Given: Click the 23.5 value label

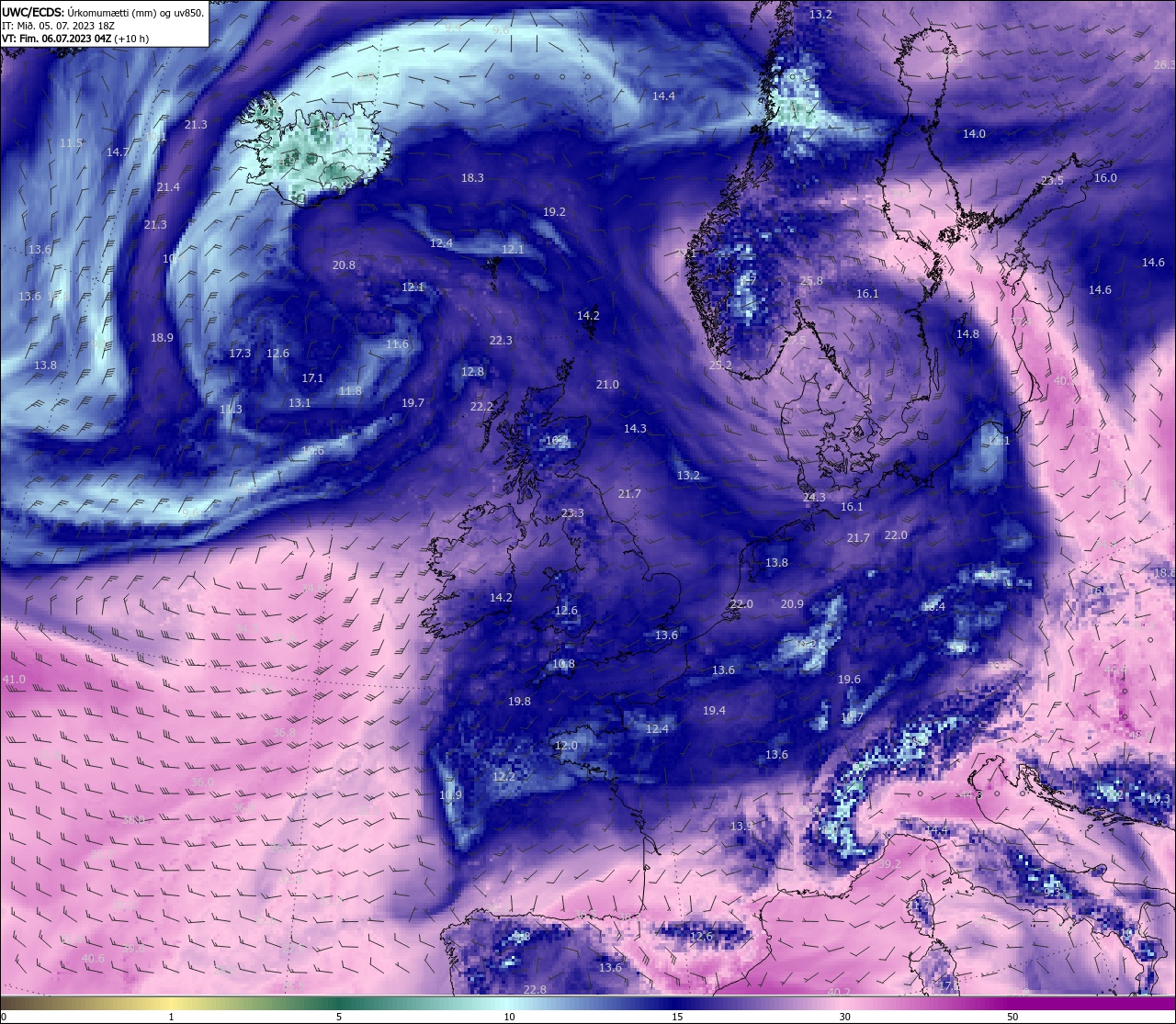Looking at the screenshot, I should [x=1052, y=181].
